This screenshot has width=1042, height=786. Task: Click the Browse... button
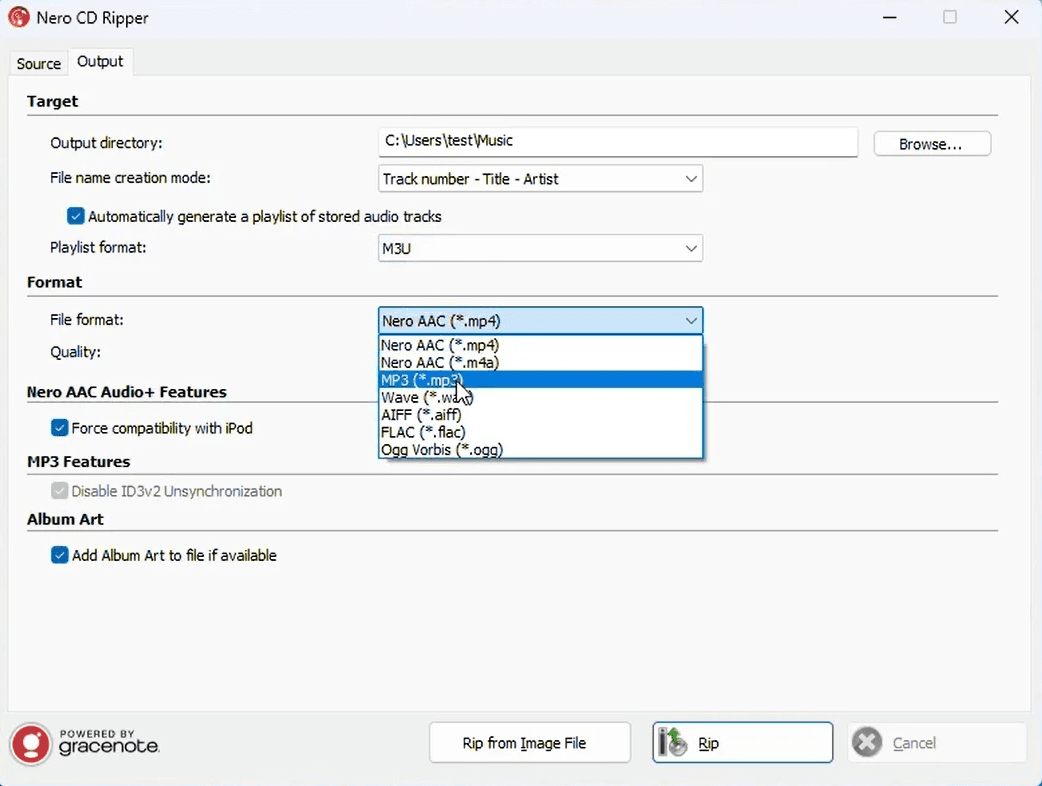pyautogui.click(x=932, y=144)
